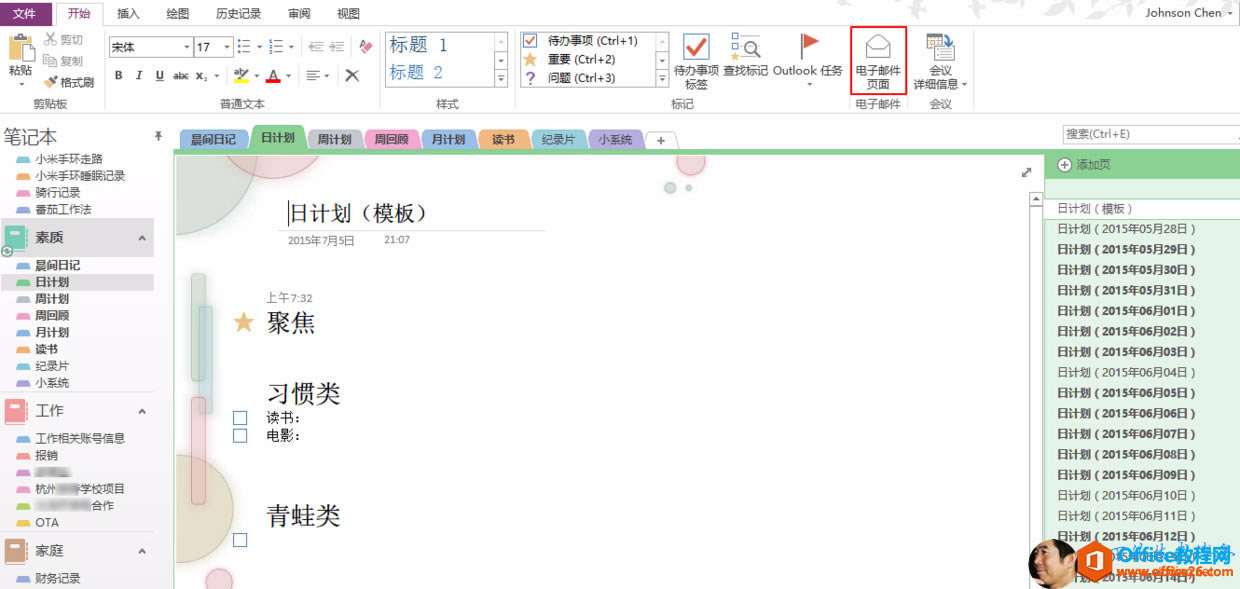Click the Cut (剪切) scissors button
The image size is (1240, 589).
pos(64,40)
